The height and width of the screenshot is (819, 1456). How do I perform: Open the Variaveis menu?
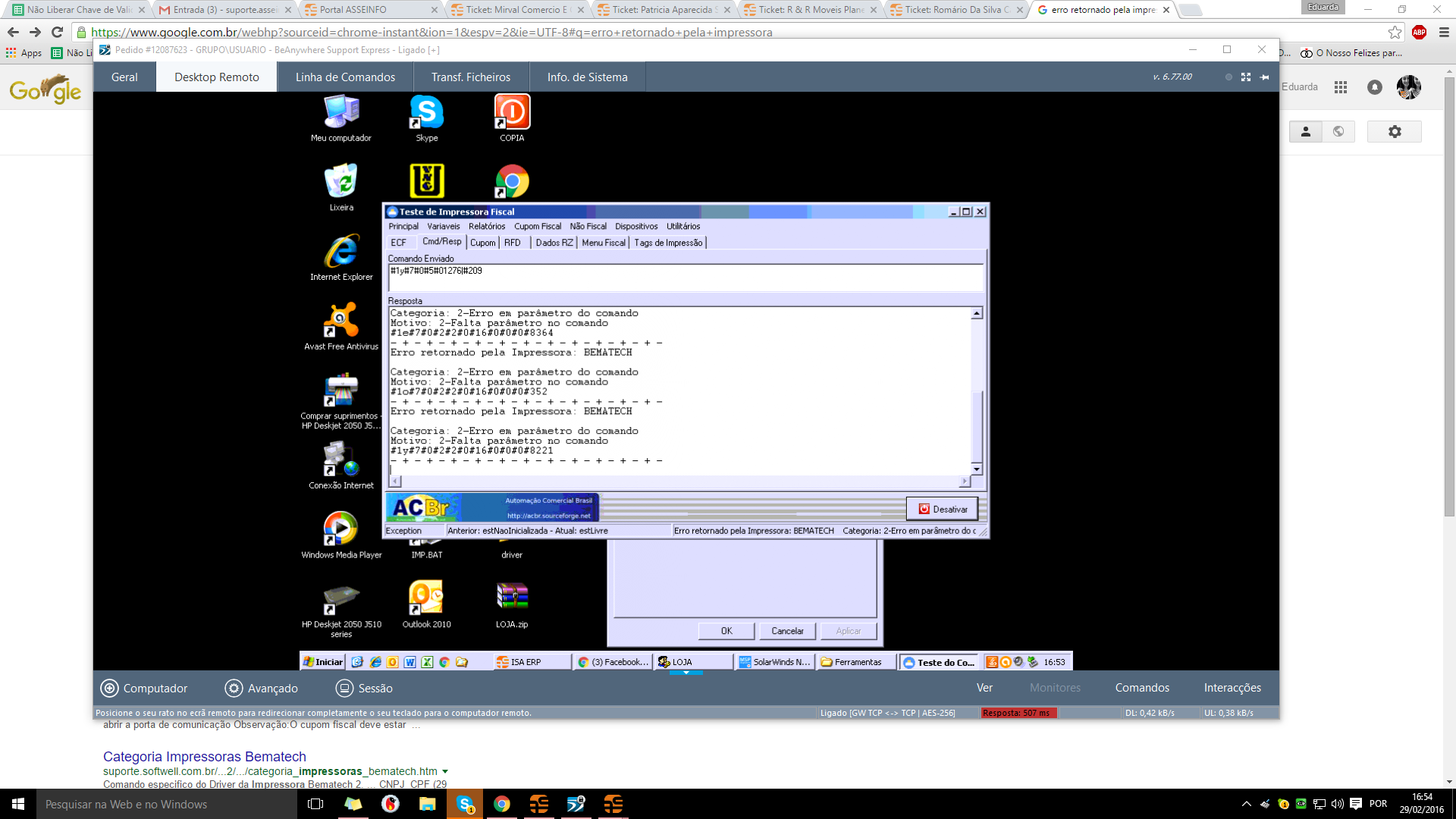coord(443,226)
